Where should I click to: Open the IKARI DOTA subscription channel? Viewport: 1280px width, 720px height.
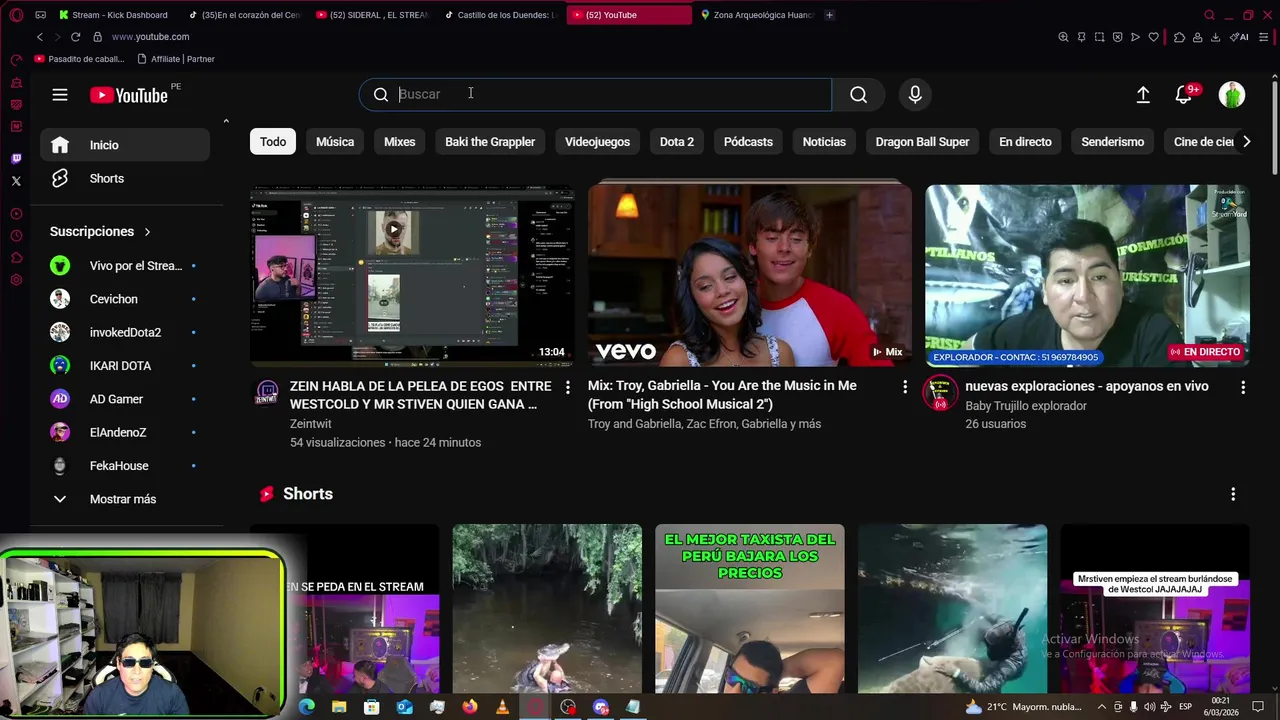[125, 366]
